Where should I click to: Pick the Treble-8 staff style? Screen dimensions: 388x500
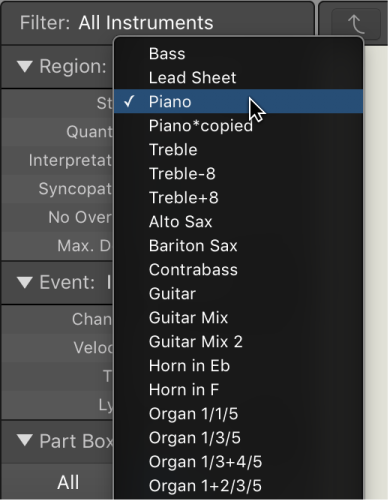[x=238, y=174]
